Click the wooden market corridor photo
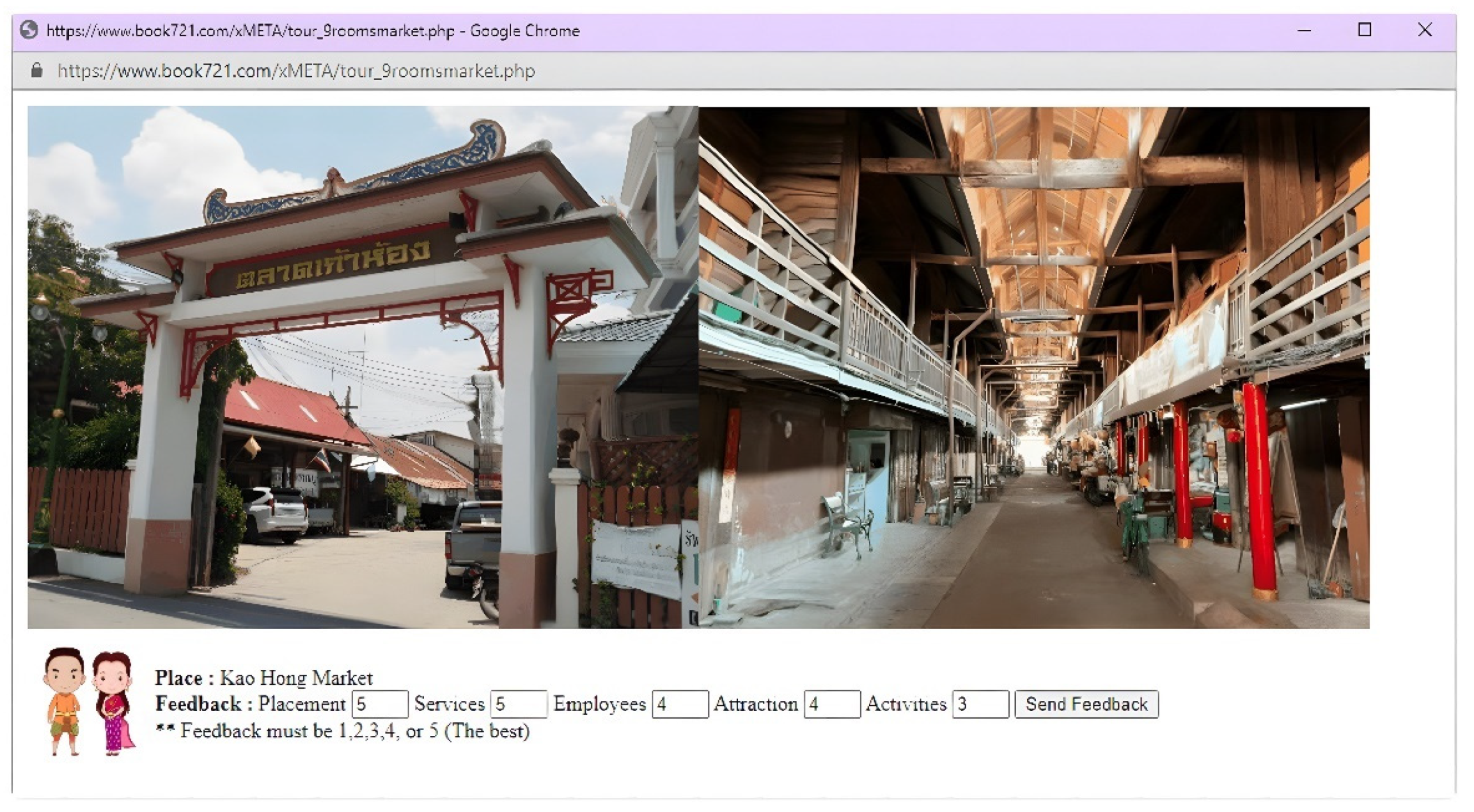Screen dimensions: 1474x812 [1033, 367]
